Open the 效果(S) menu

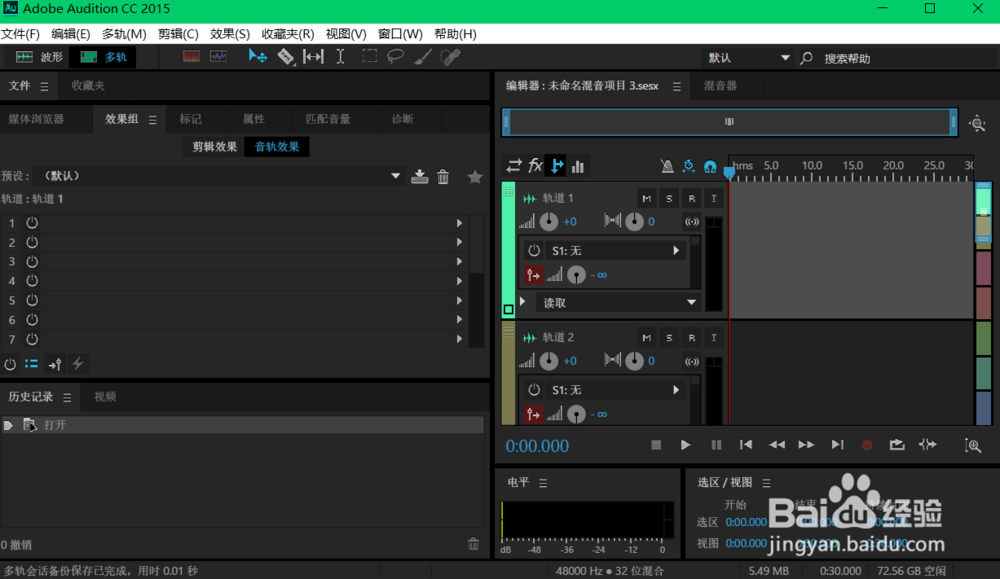coord(230,34)
